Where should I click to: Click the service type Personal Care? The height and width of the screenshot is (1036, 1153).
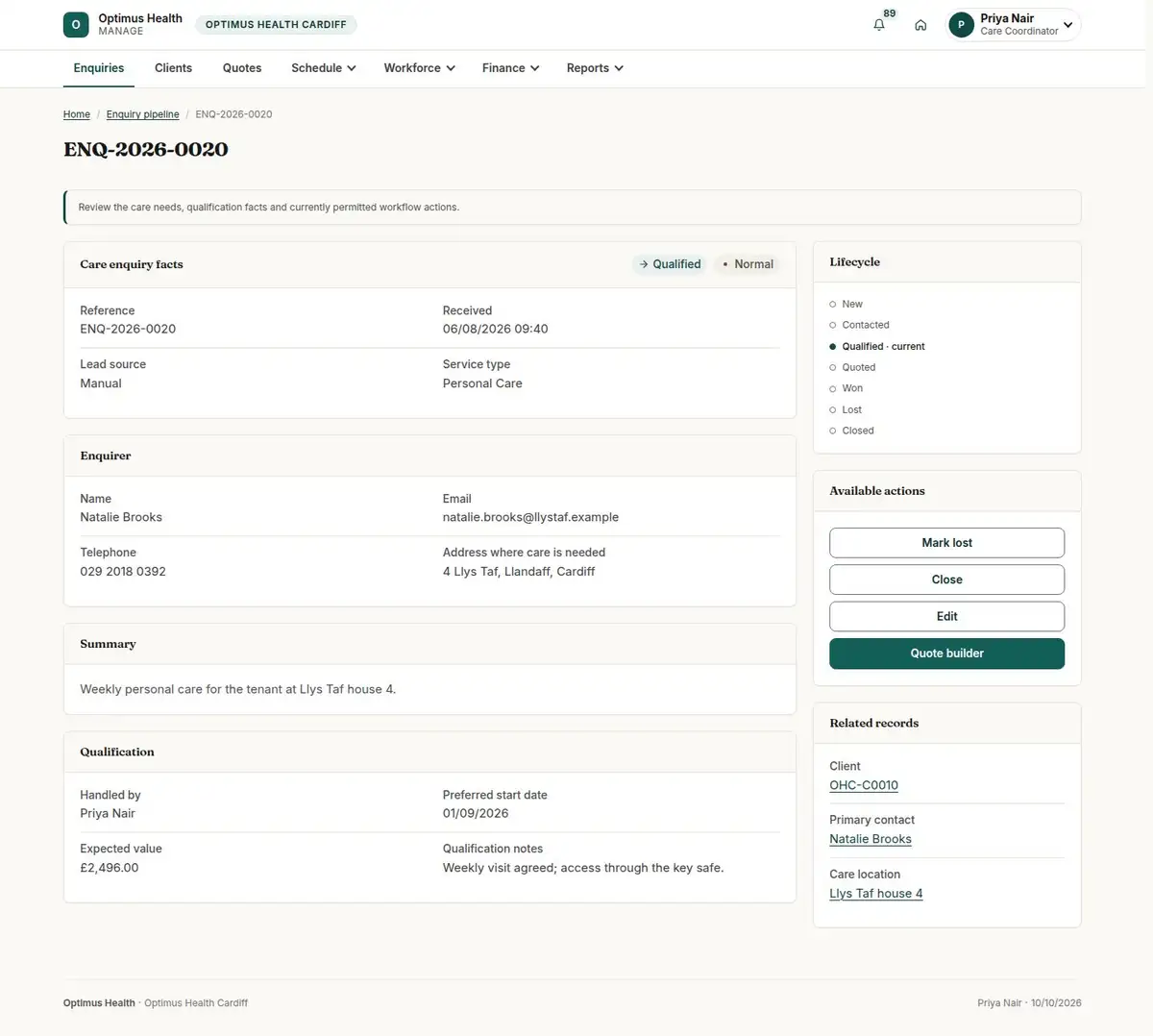[x=482, y=383]
